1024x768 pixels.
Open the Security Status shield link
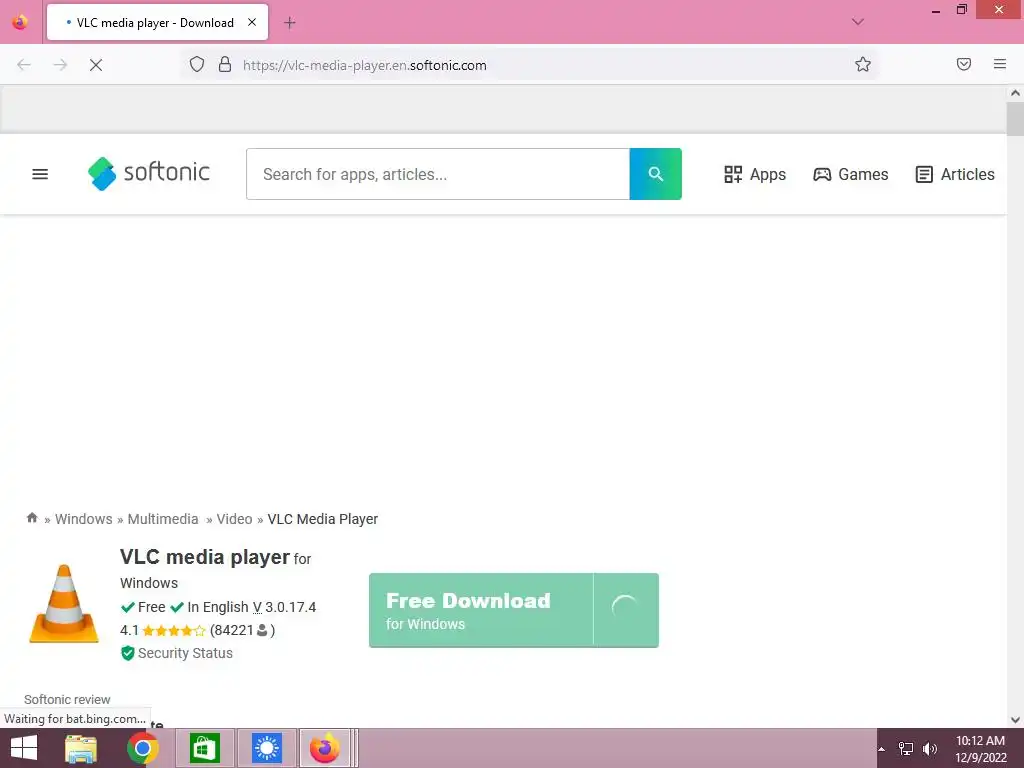point(177,653)
